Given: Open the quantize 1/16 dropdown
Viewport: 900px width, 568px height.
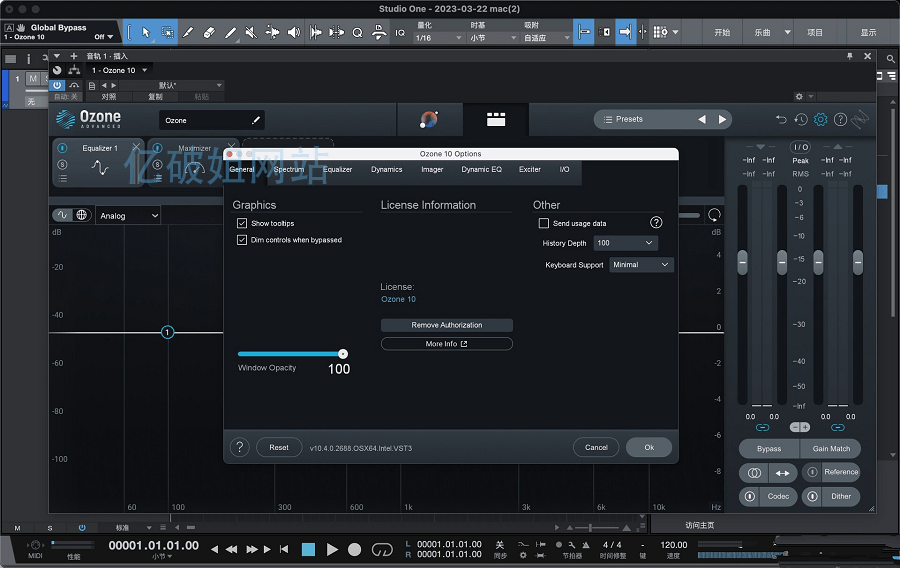Looking at the screenshot, I should 439,38.
